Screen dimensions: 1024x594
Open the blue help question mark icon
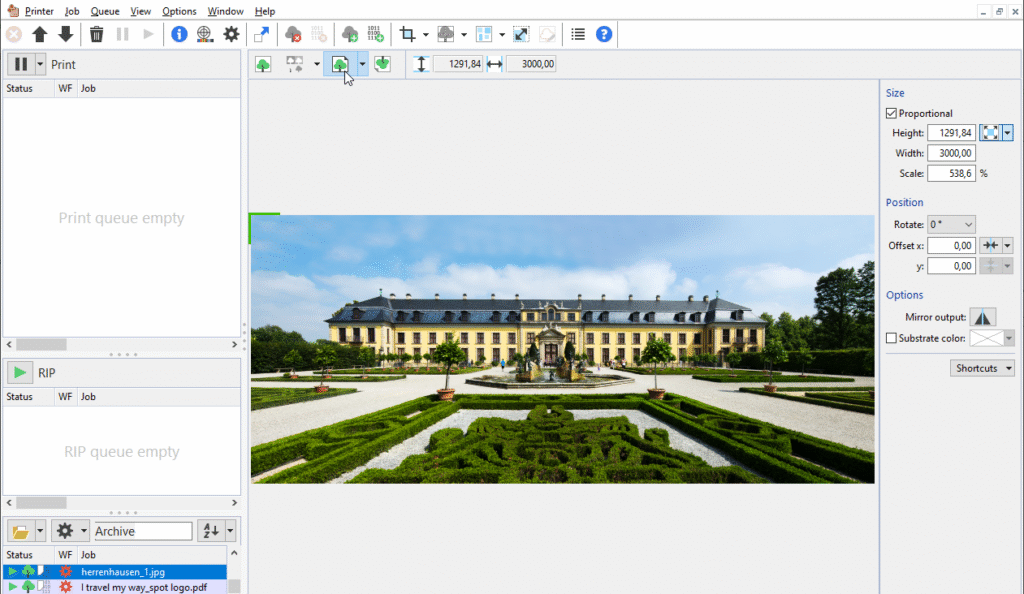click(x=604, y=34)
